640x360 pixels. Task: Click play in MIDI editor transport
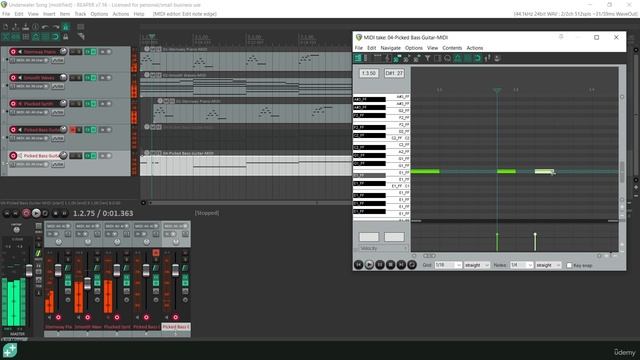pos(369,265)
